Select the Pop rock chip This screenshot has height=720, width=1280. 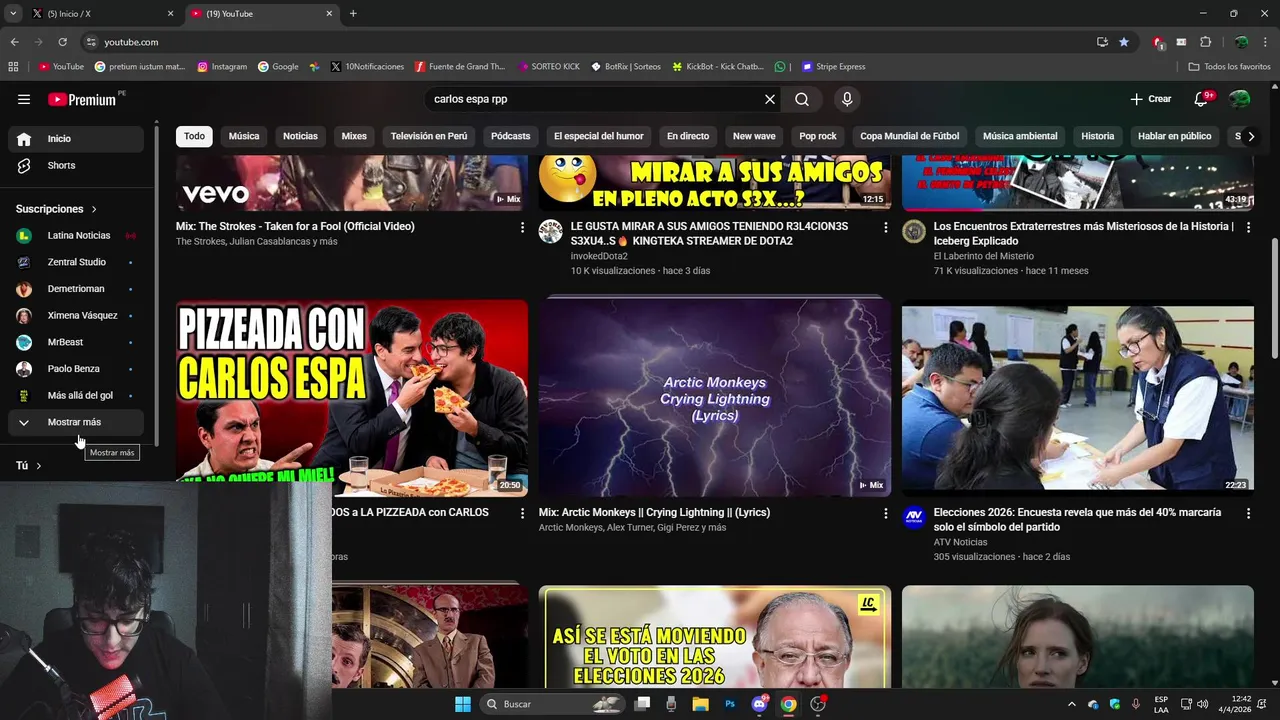818,136
